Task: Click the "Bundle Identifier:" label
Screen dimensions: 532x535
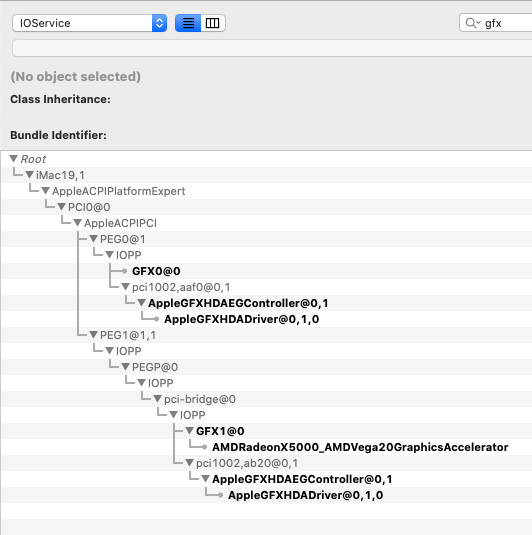Action: click(x=58, y=135)
